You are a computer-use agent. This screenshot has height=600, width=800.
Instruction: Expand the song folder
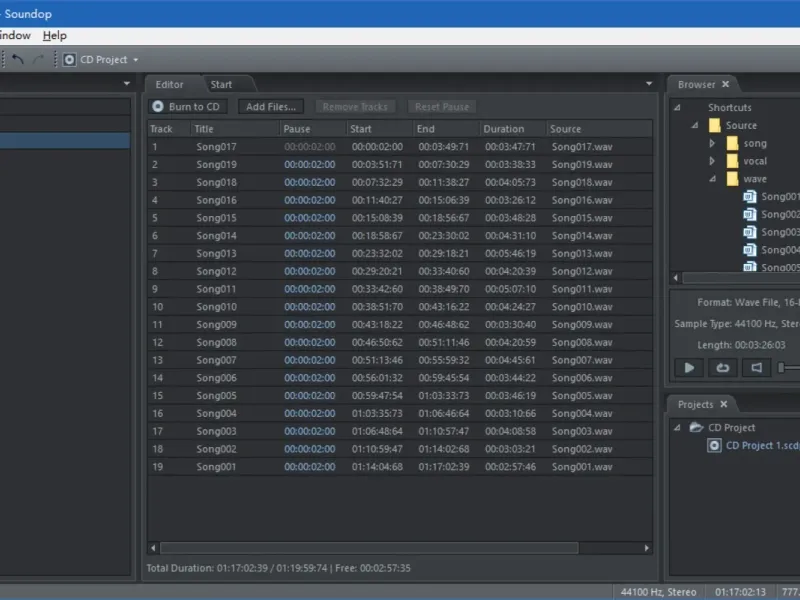click(712, 143)
